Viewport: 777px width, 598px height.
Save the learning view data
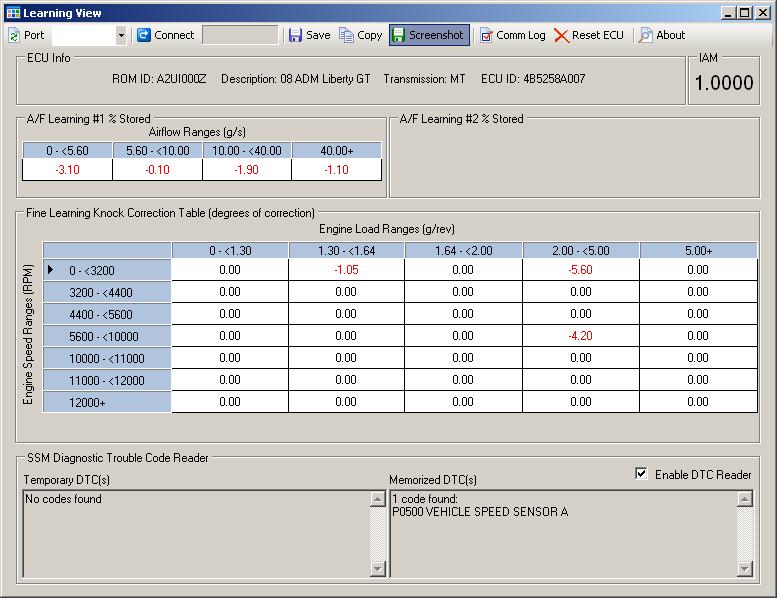pyautogui.click(x=310, y=35)
